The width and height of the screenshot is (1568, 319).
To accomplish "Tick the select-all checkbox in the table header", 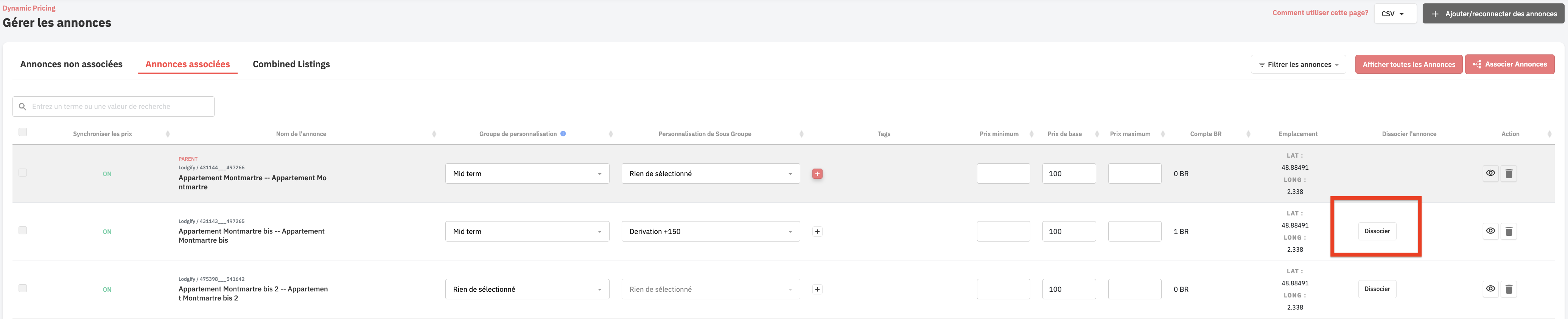I will click(23, 132).
